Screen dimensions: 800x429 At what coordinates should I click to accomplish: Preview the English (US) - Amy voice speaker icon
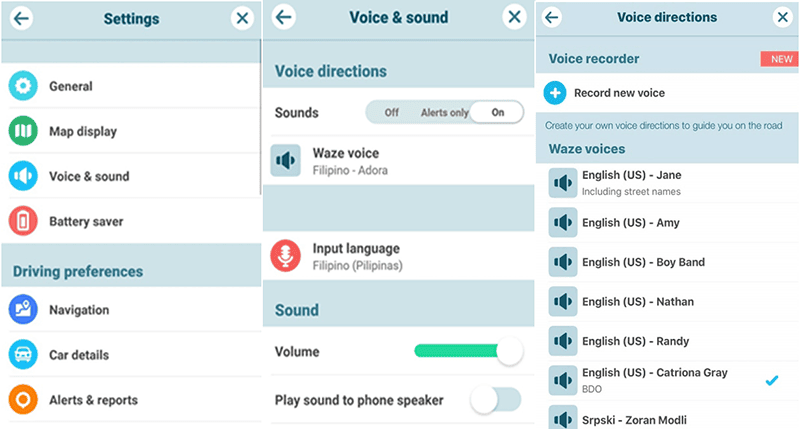coord(563,222)
